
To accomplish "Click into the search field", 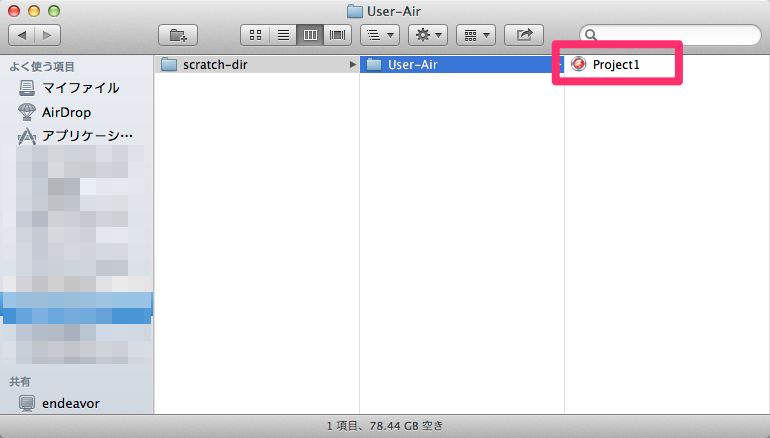I will pos(670,35).
